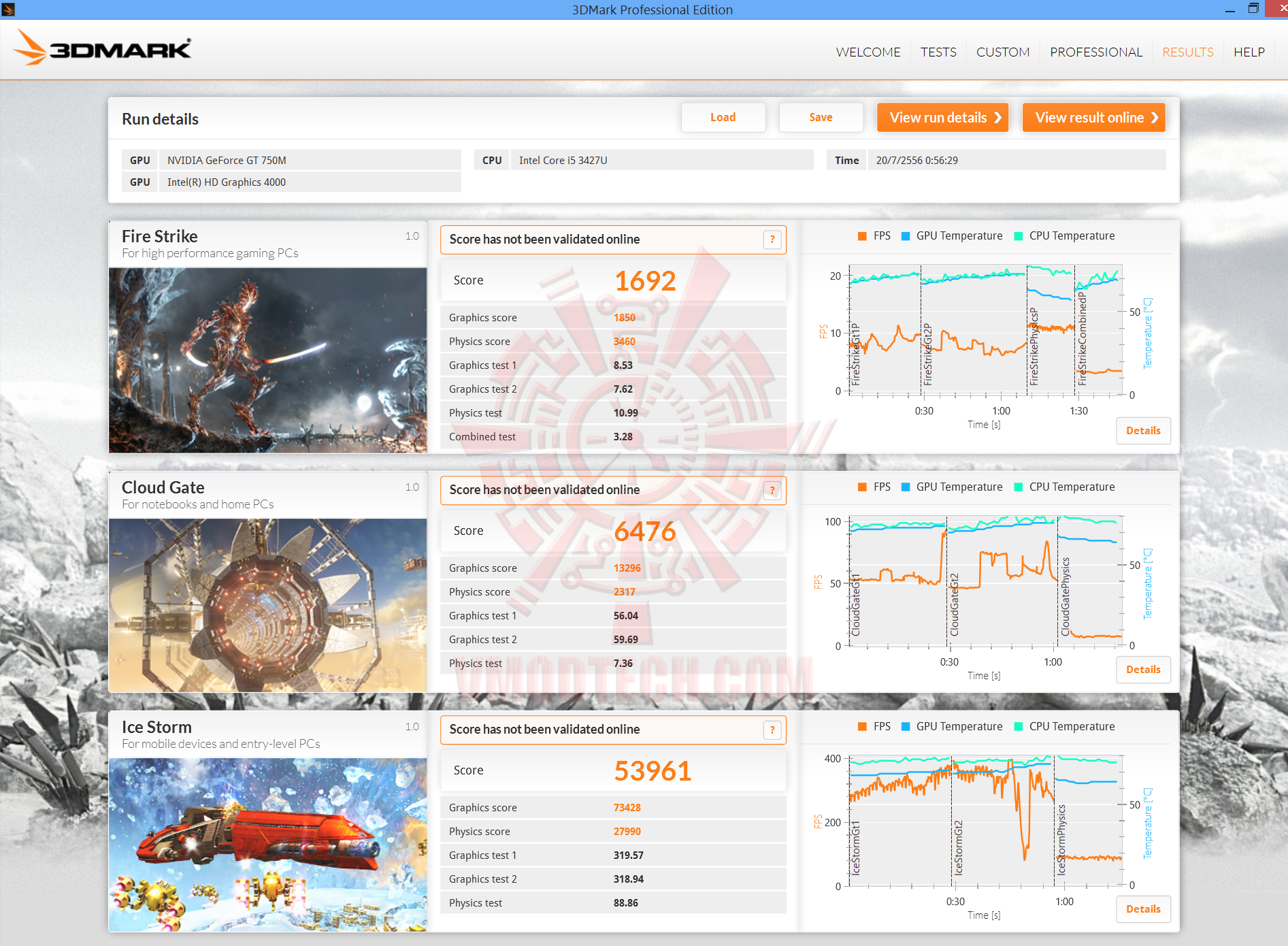Open the Welcome tab

(x=868, y=52)
